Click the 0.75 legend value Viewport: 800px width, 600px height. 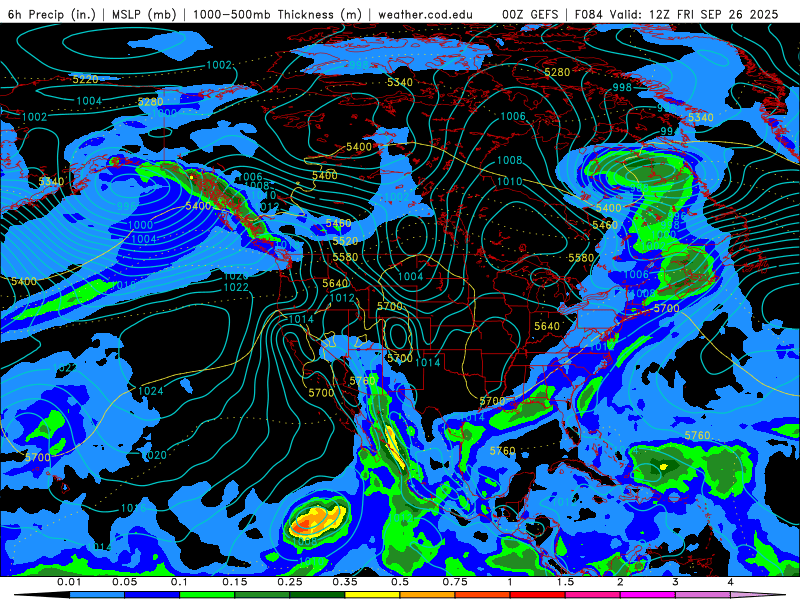[x=455, y=582]
